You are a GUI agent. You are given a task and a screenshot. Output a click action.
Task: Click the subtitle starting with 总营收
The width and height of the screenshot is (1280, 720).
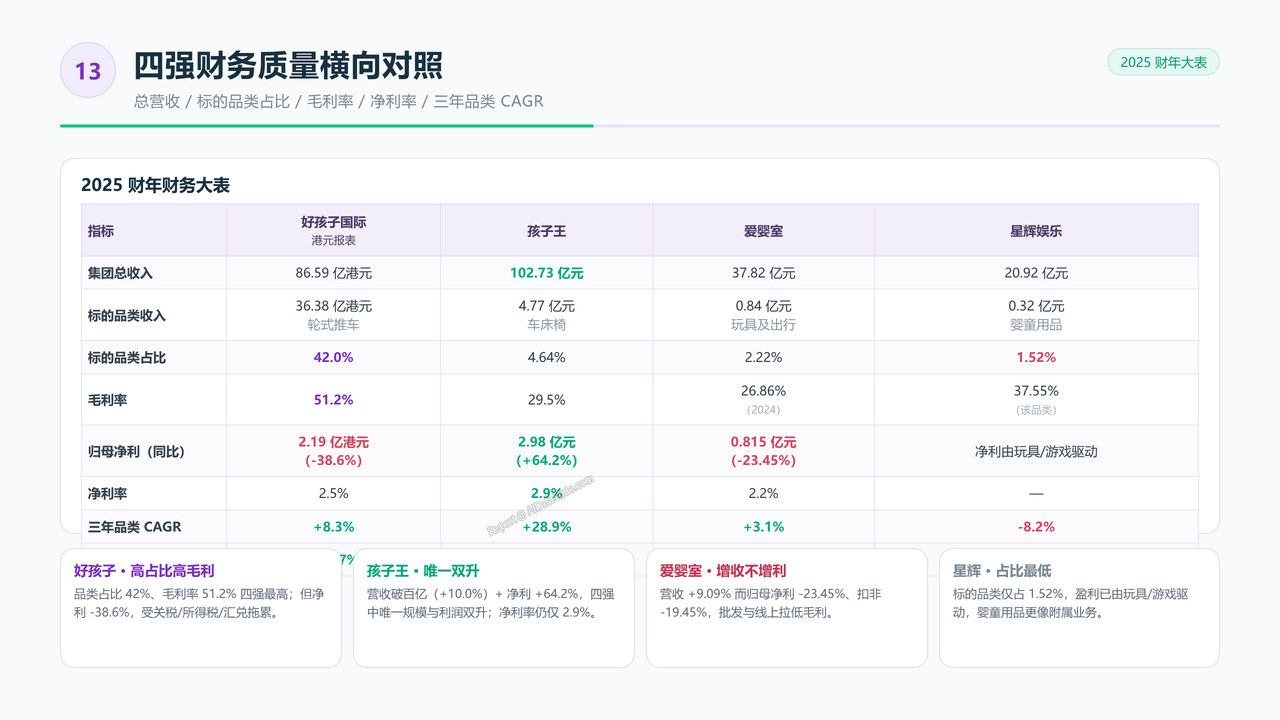tap(339, 101)
